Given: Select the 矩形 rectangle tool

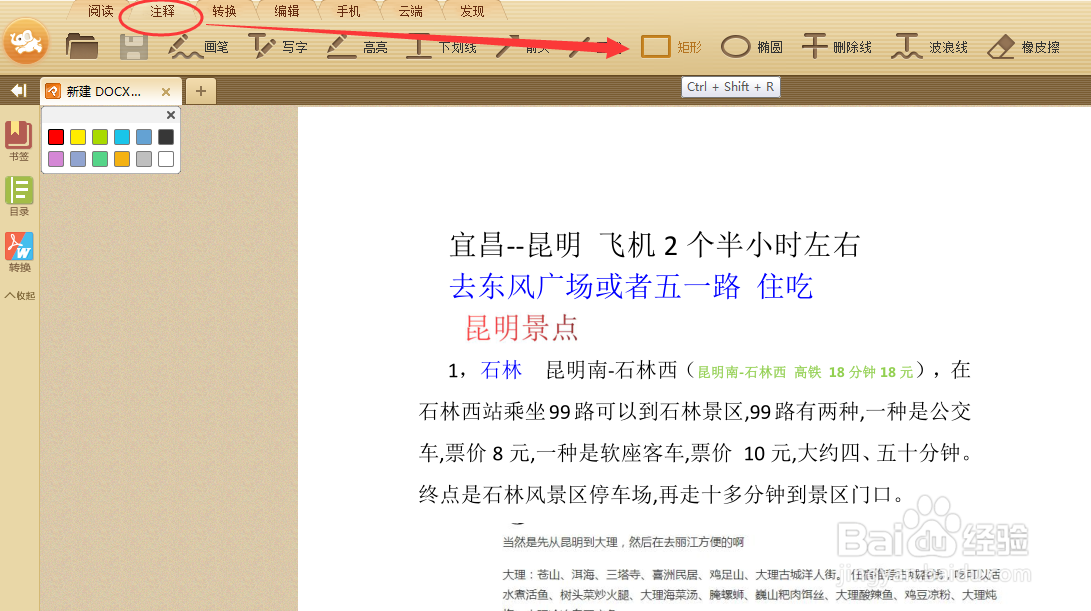Looking at the screenshot, I should [671, 47].
